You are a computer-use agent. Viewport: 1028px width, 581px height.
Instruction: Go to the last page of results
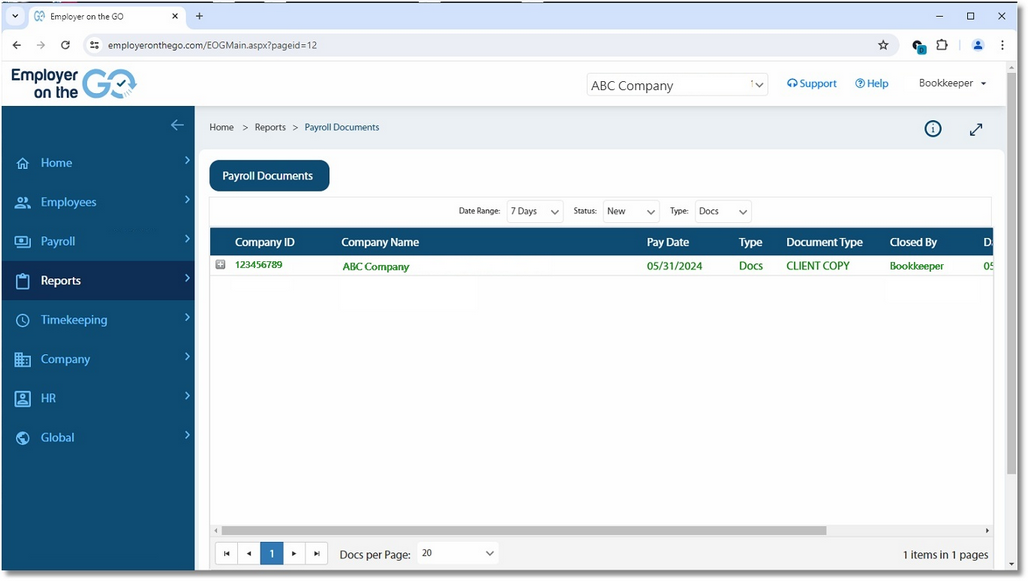pos(317,552)
